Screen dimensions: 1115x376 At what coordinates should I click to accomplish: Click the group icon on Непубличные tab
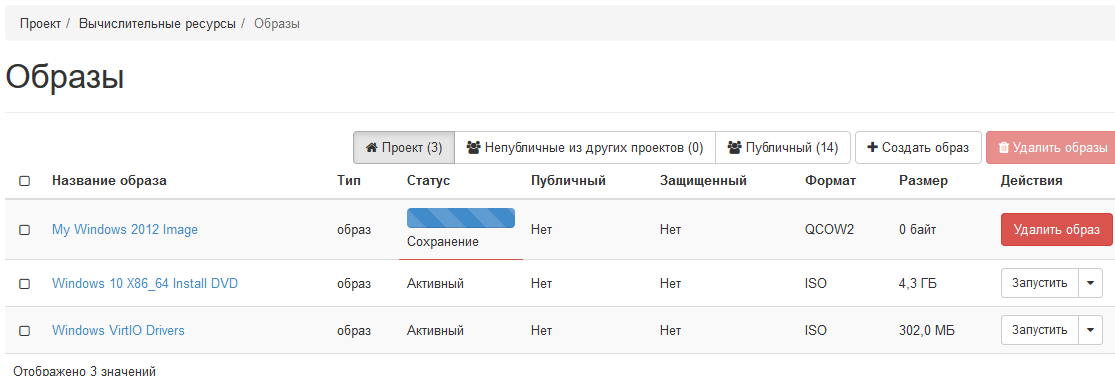click(474, 148)
